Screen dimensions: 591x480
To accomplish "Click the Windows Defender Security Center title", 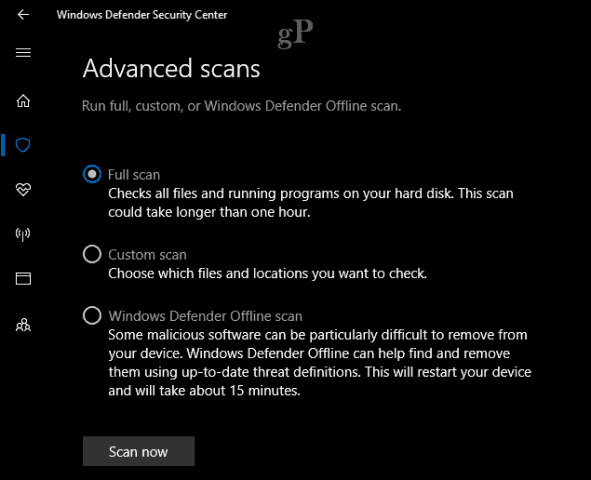I will click(142, 15).
